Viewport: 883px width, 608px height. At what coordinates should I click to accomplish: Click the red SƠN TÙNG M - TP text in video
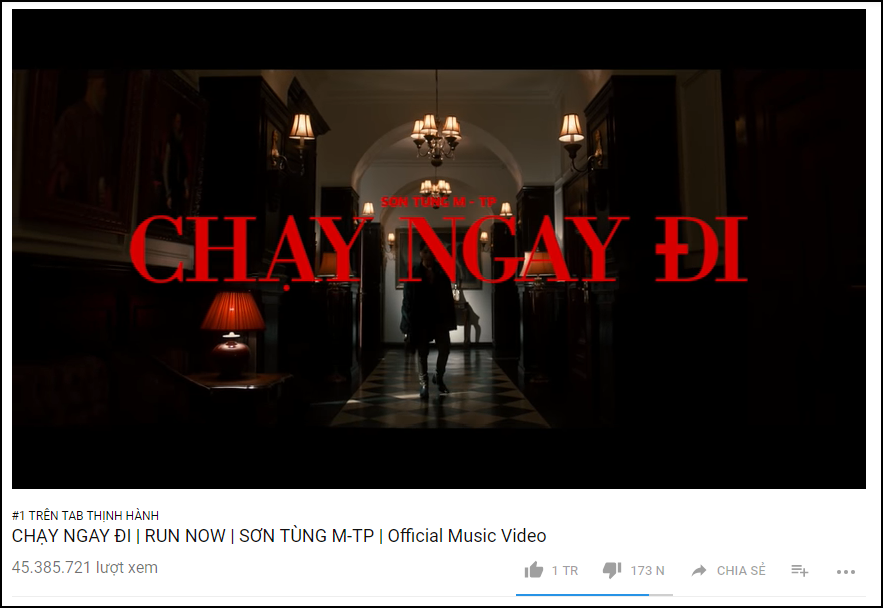(x=438, y=202)
